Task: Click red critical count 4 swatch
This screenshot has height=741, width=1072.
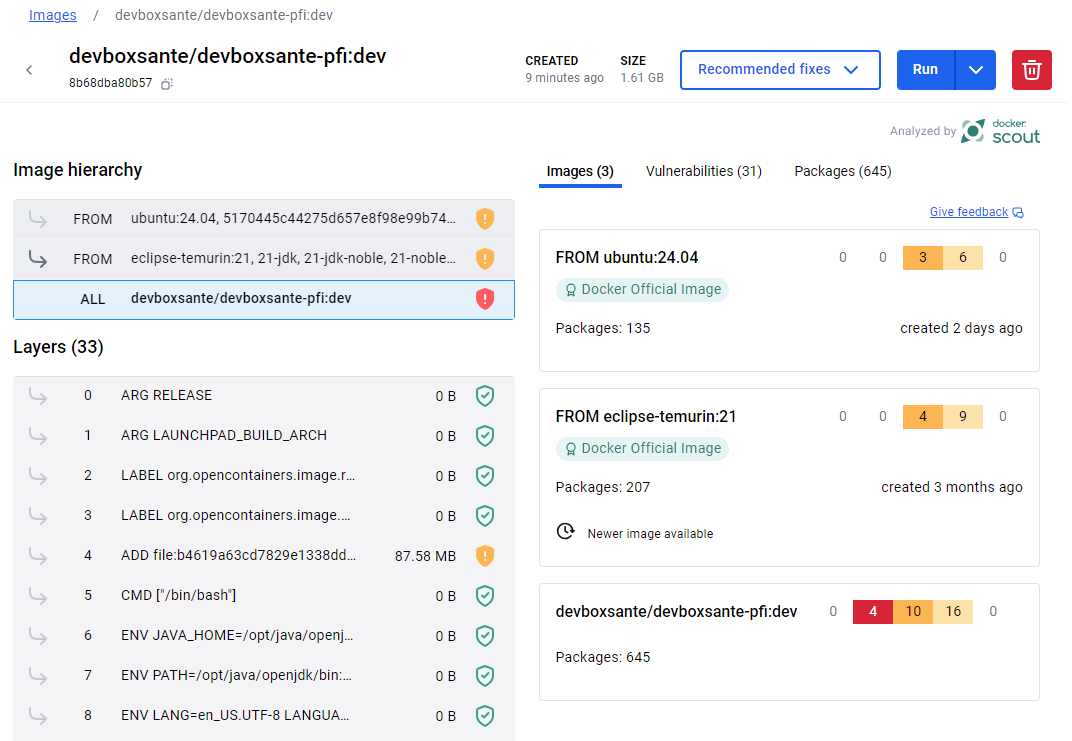Action: (x=872, y=611)
